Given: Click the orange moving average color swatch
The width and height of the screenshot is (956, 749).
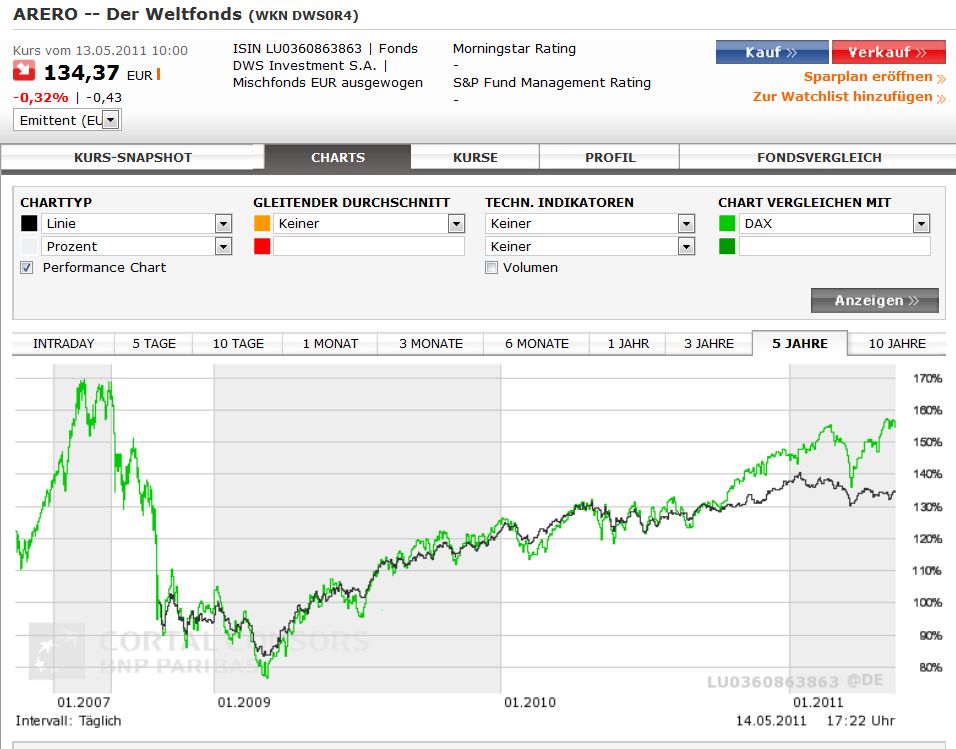Looking at the screenshot, I should pyautogui.click(x=262, y=224).
